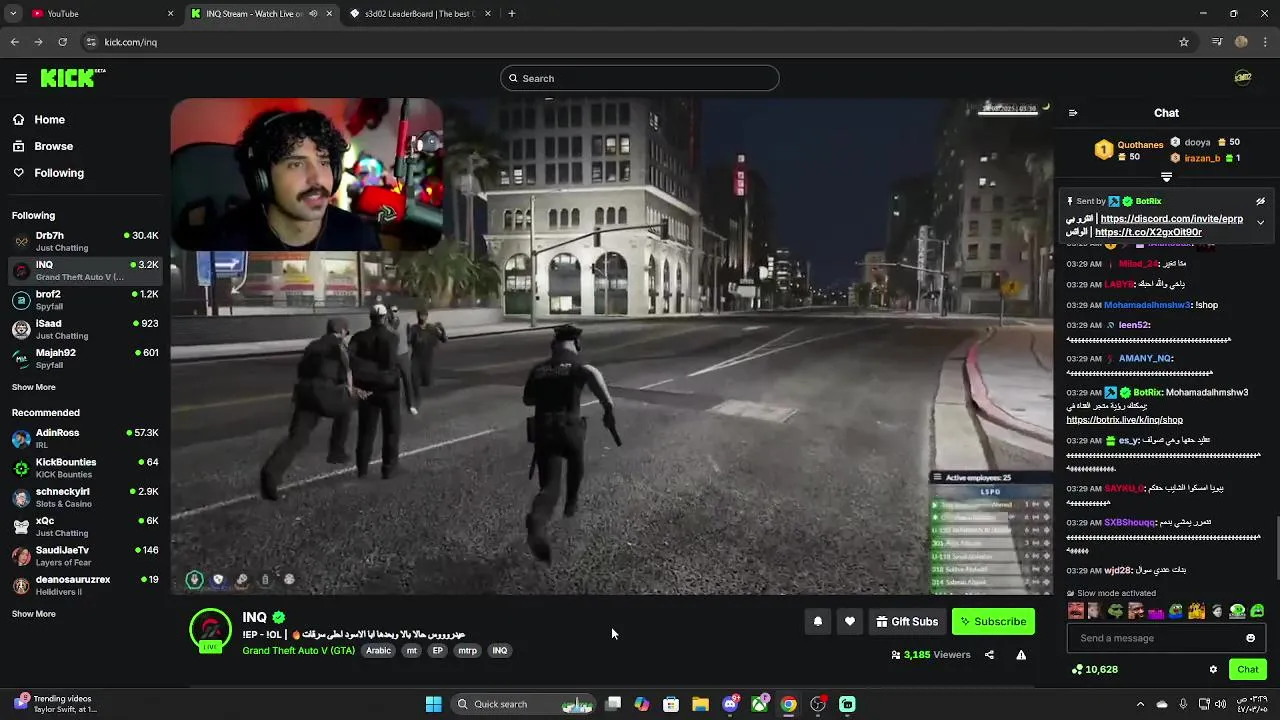Switch to the YouTube browser tab
Screen dimensions: 1280x720
(x=100, y=13)
